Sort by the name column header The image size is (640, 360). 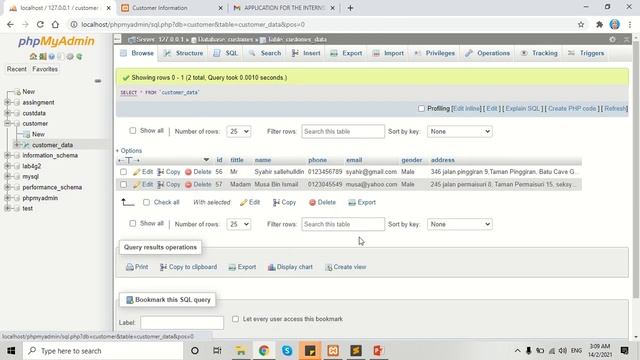tap(263, 160)
